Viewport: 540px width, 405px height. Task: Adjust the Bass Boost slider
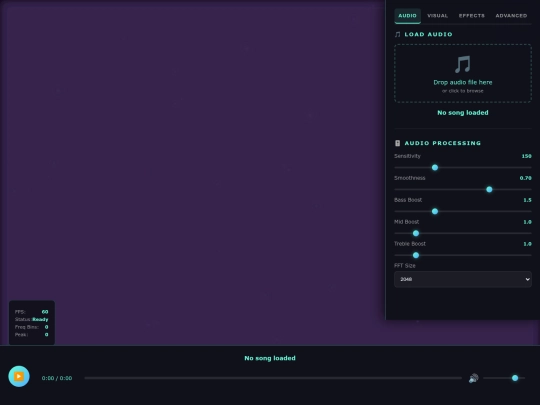463,211
